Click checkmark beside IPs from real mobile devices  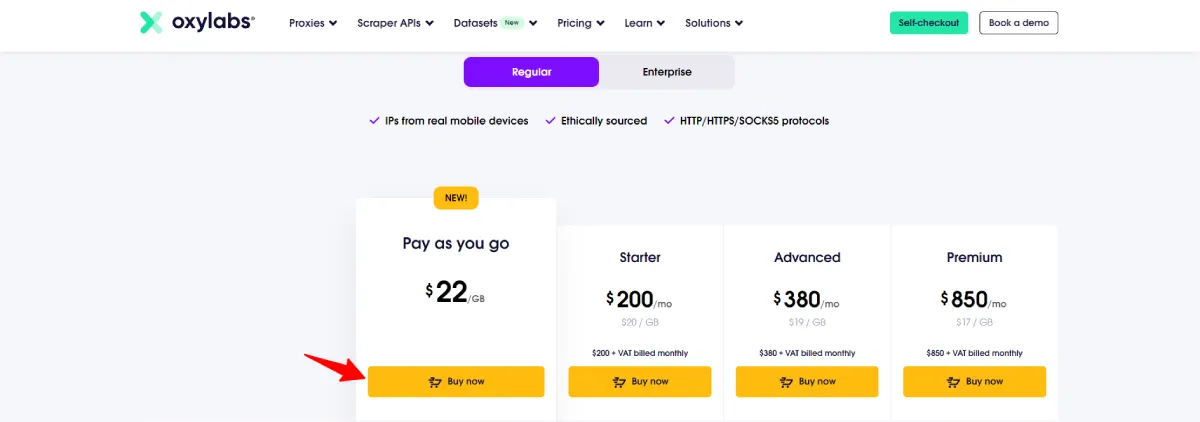coord(375,121)
